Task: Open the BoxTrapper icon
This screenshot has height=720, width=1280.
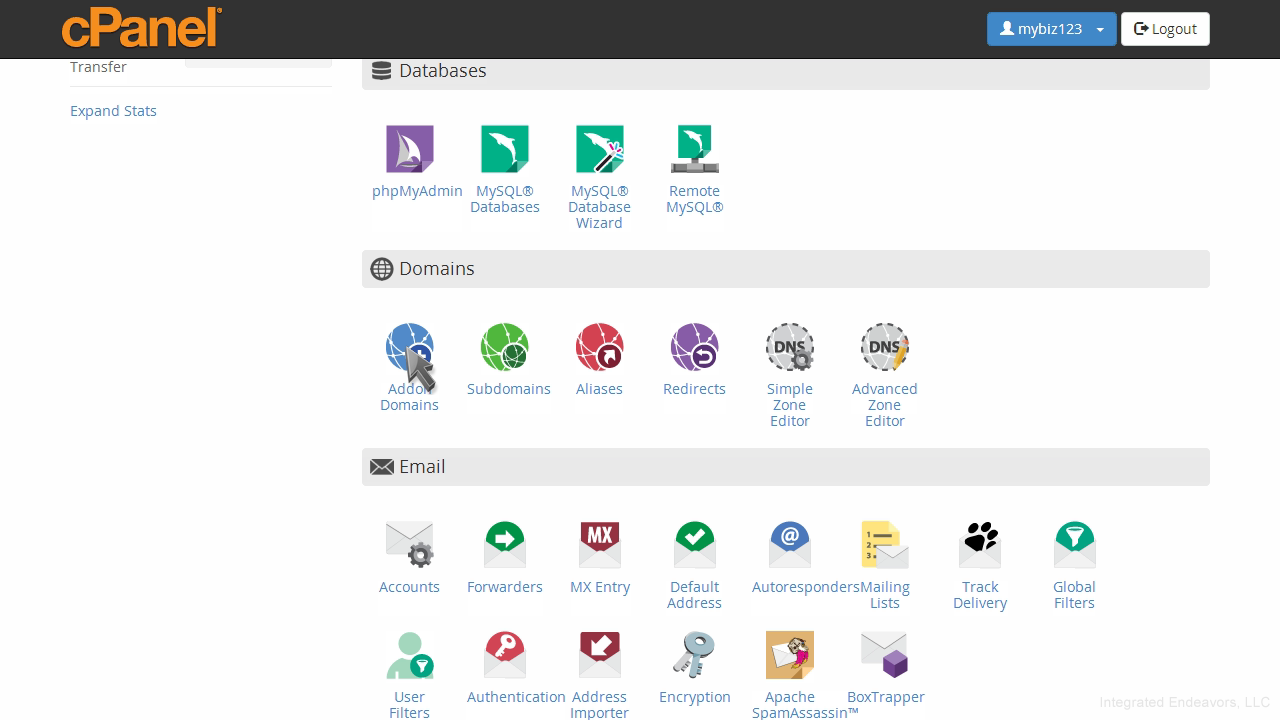Action: pyautogui.click(x=884, y=656)
